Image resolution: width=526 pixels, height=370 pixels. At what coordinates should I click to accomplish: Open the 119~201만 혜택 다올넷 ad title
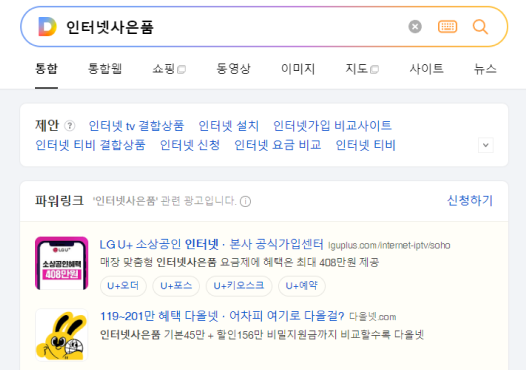222,316
